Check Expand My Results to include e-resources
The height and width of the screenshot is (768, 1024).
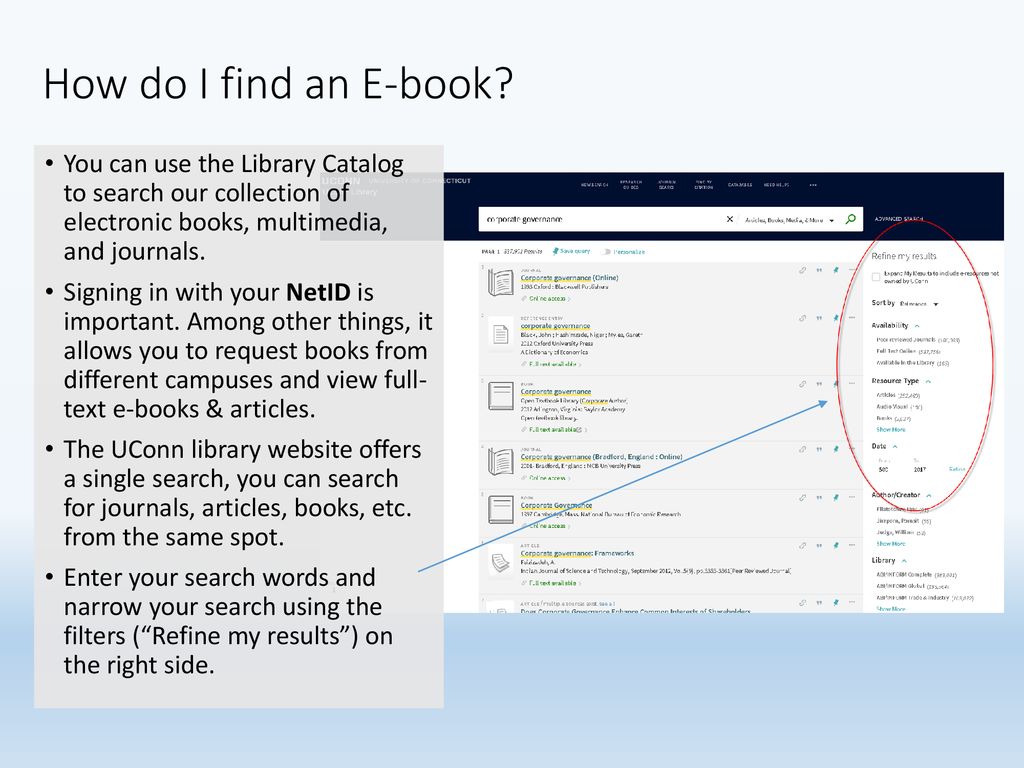click(876, 277)
